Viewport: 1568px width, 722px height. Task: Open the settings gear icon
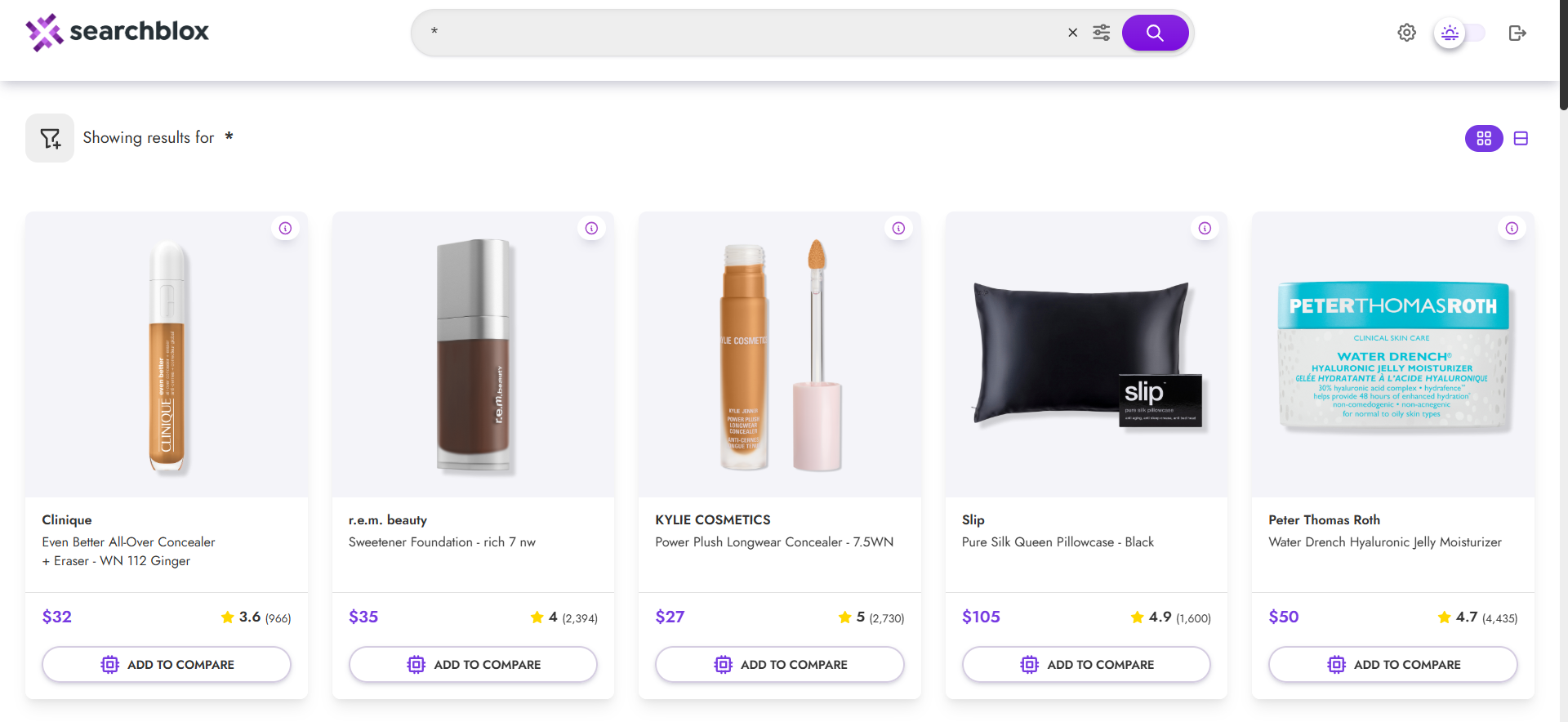[x=1406, y=33]
